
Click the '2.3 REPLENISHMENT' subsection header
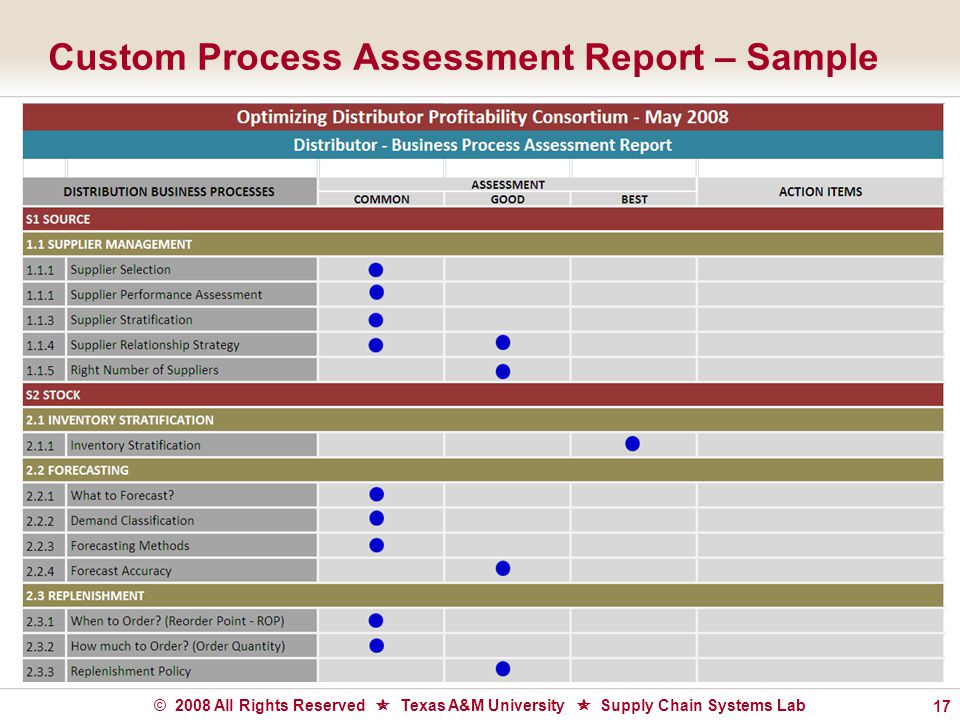(483, 596)
